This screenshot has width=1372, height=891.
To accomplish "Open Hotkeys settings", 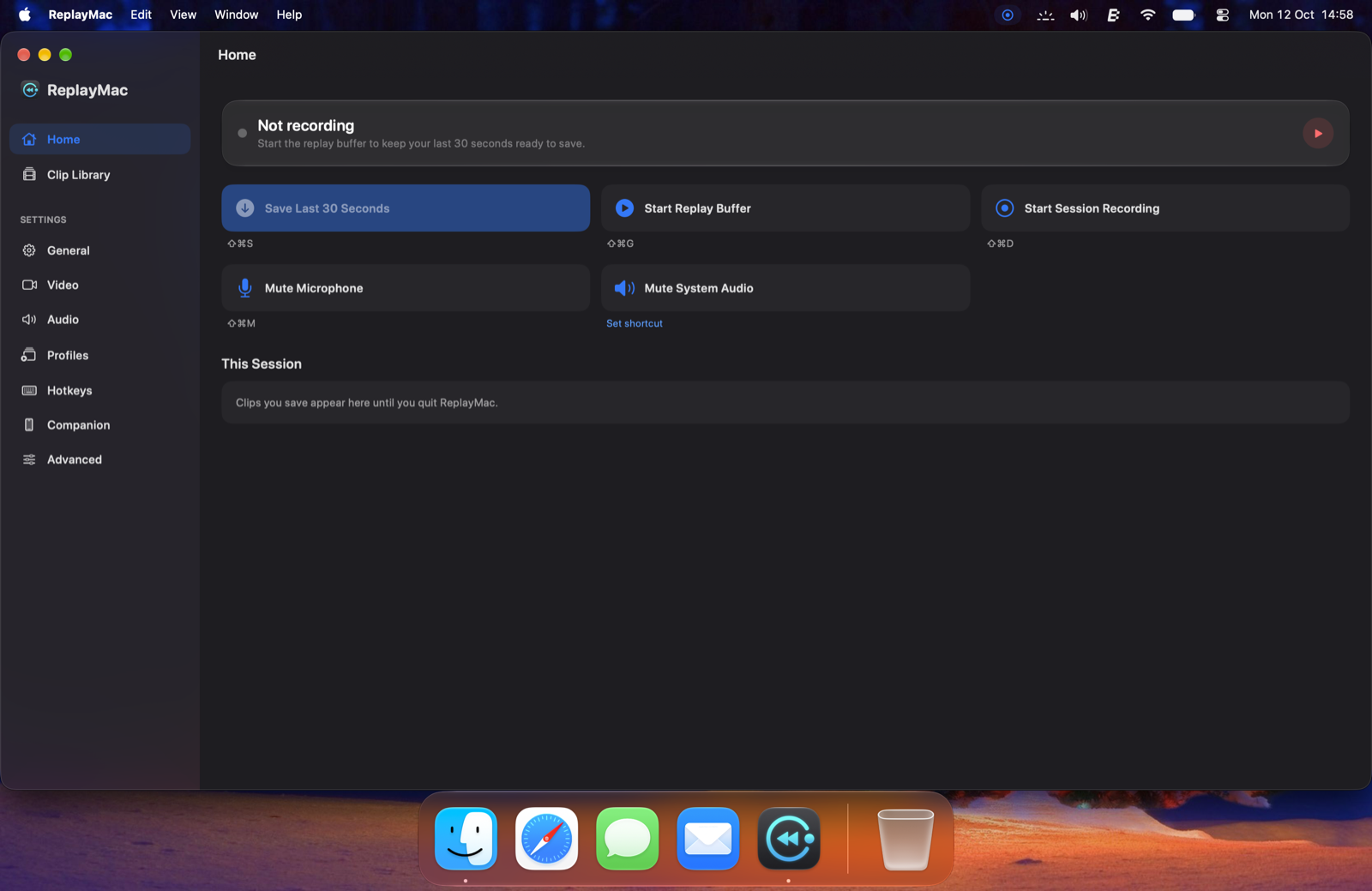I will coord(100,390).
